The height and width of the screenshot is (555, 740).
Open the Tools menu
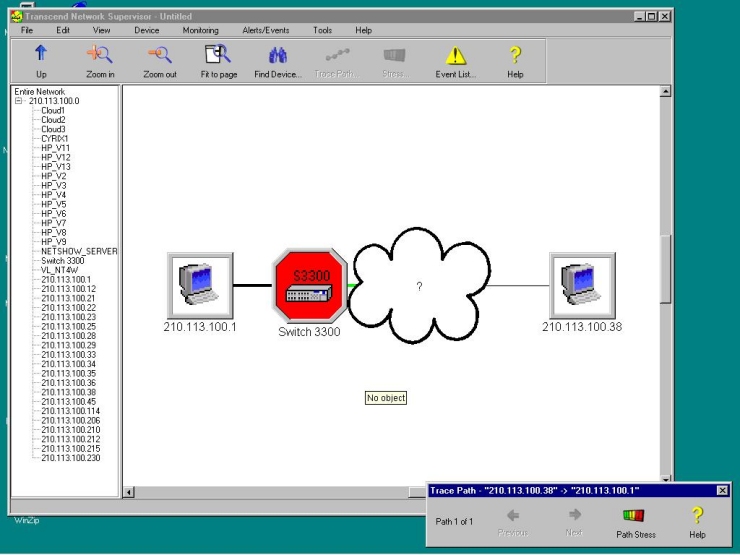[x=322, y=30]
